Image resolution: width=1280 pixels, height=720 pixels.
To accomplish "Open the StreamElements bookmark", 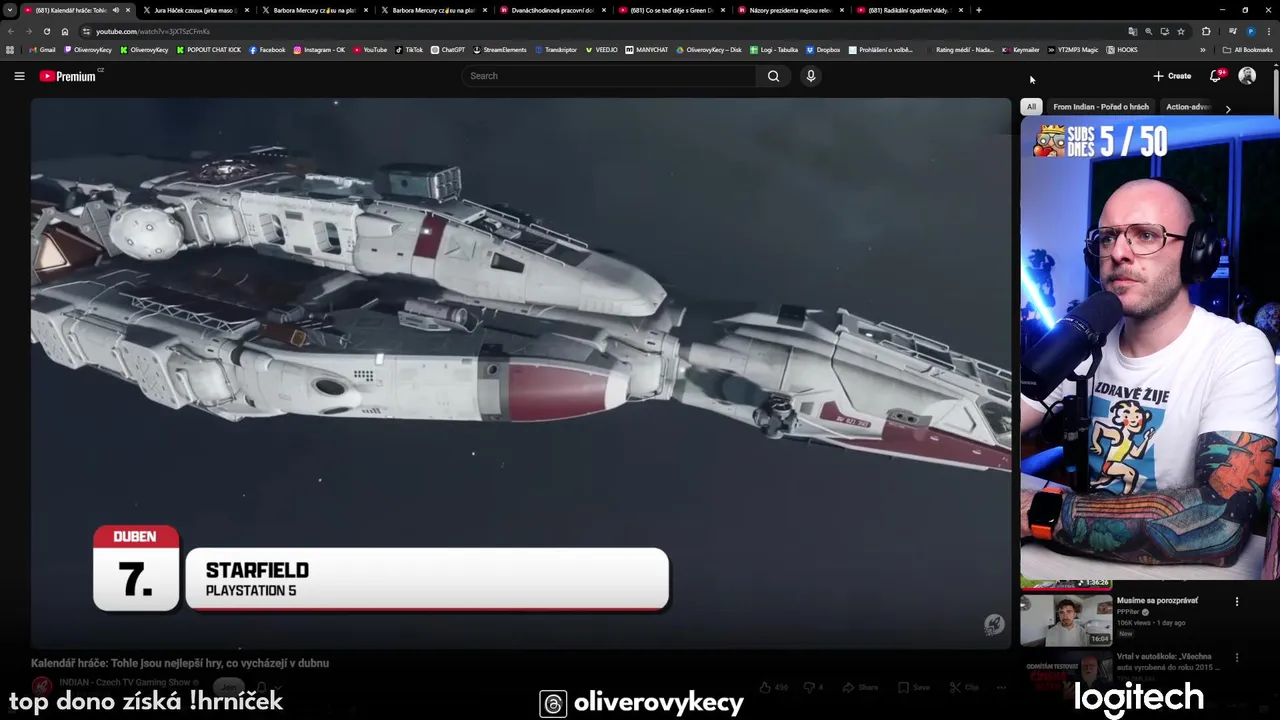I will click(500, 49).
